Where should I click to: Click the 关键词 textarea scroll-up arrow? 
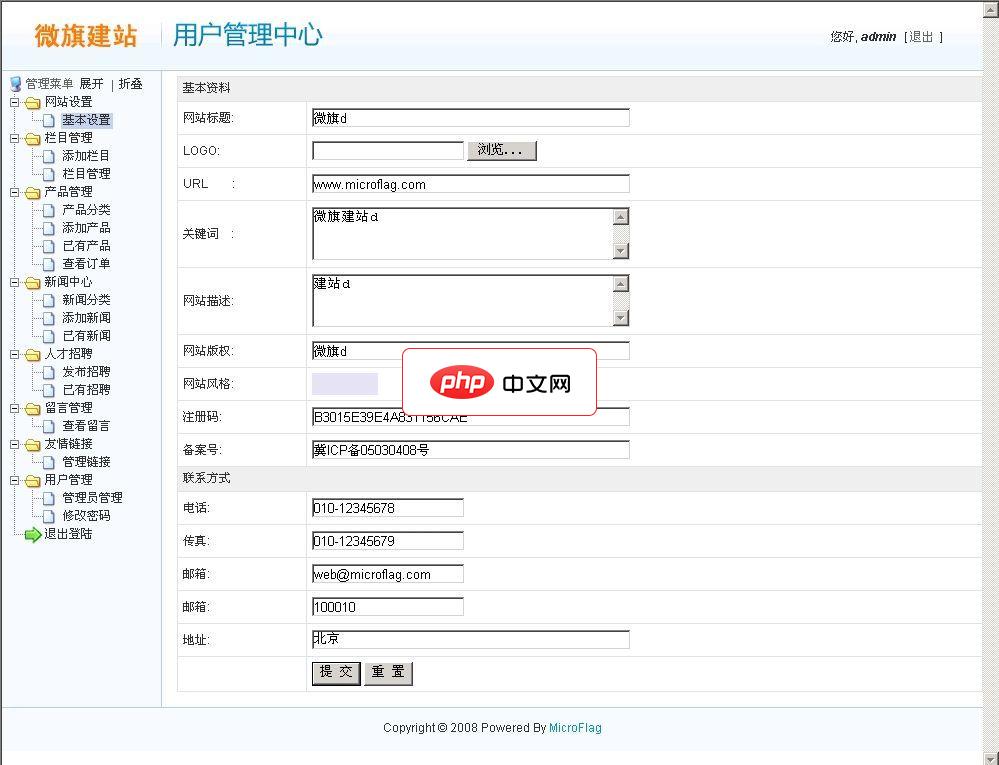point(621,217)
